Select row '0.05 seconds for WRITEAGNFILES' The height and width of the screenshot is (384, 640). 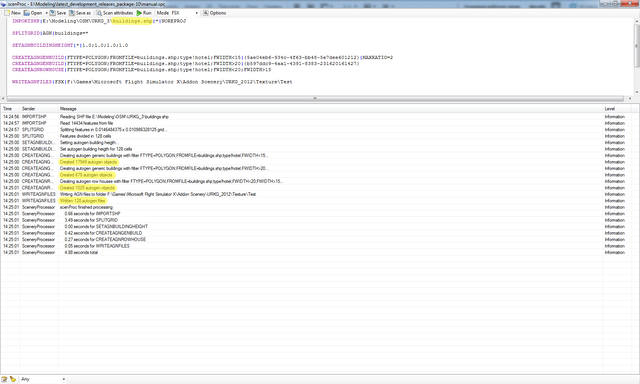pyautogui.click(x=320, y=246)
